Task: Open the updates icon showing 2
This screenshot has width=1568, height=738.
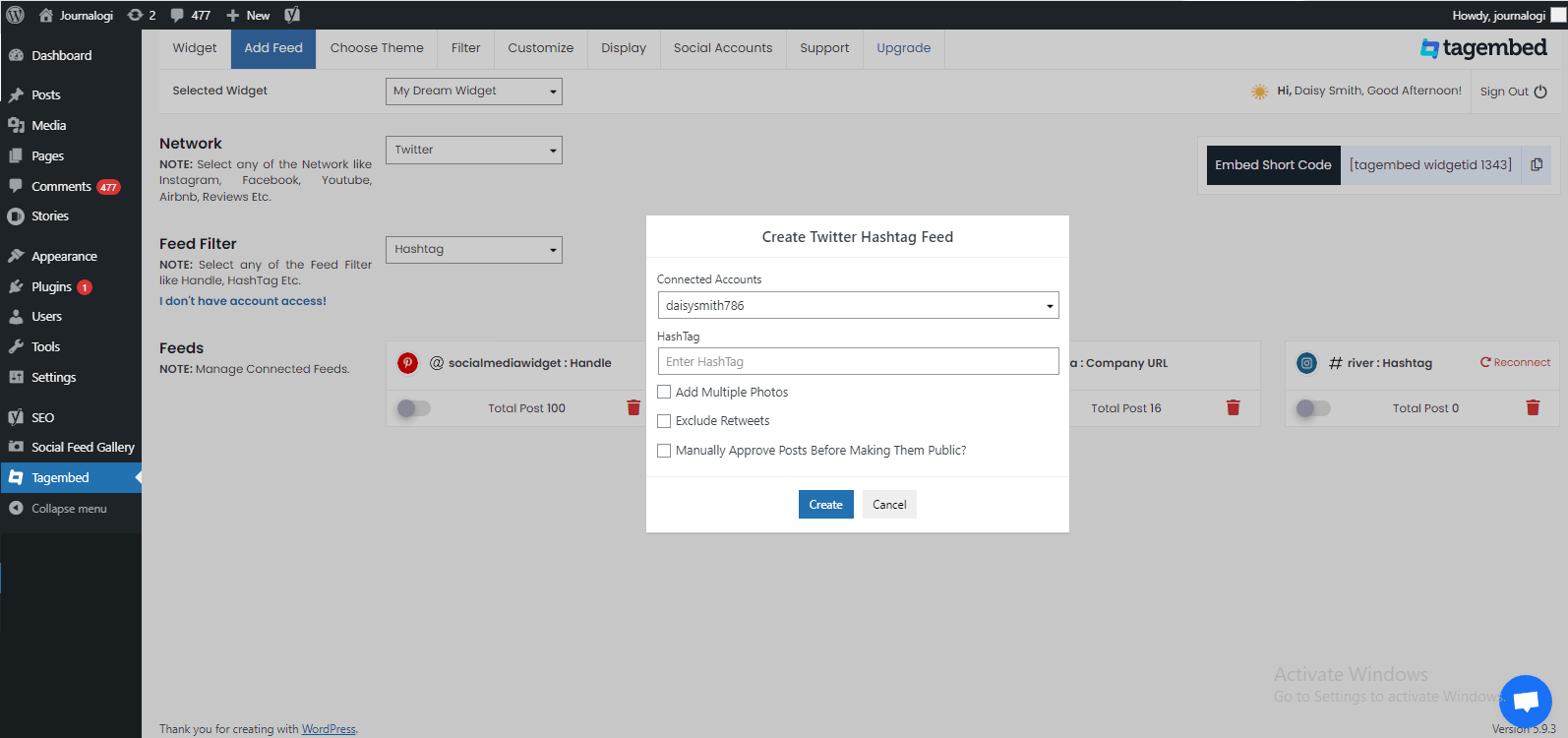Action: 142,15
